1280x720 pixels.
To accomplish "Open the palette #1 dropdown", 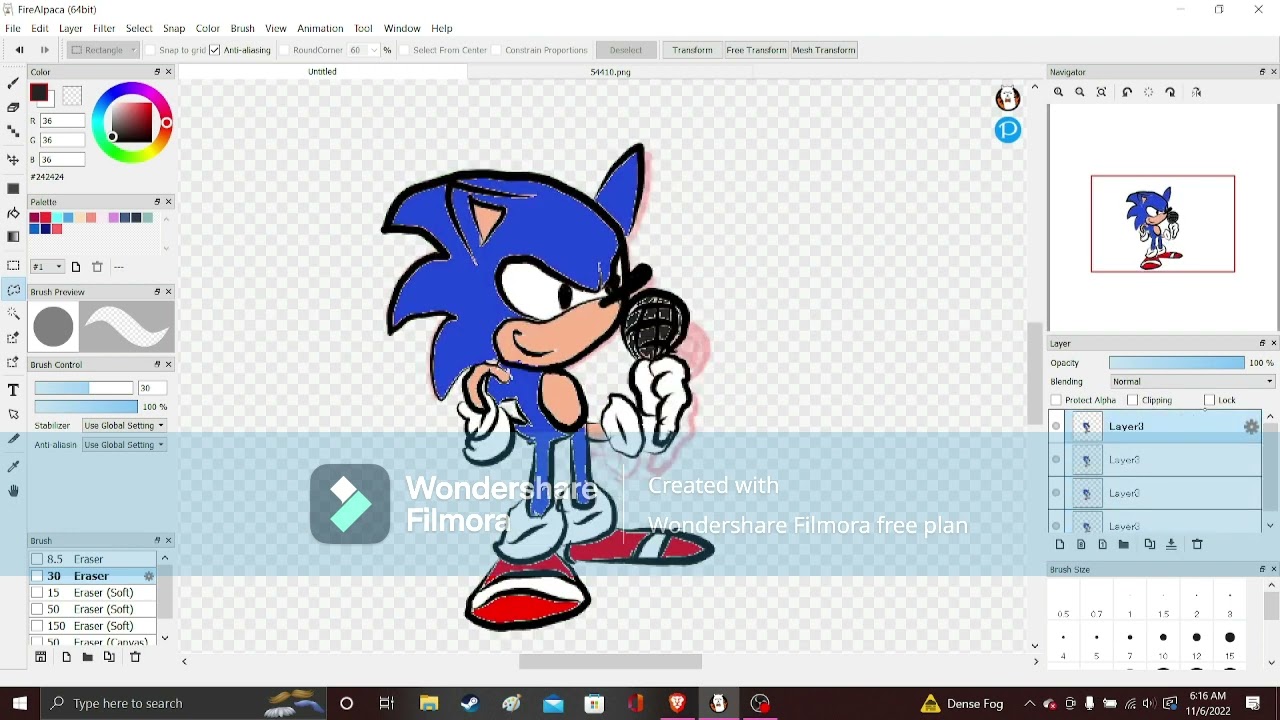I will point(47,267).
